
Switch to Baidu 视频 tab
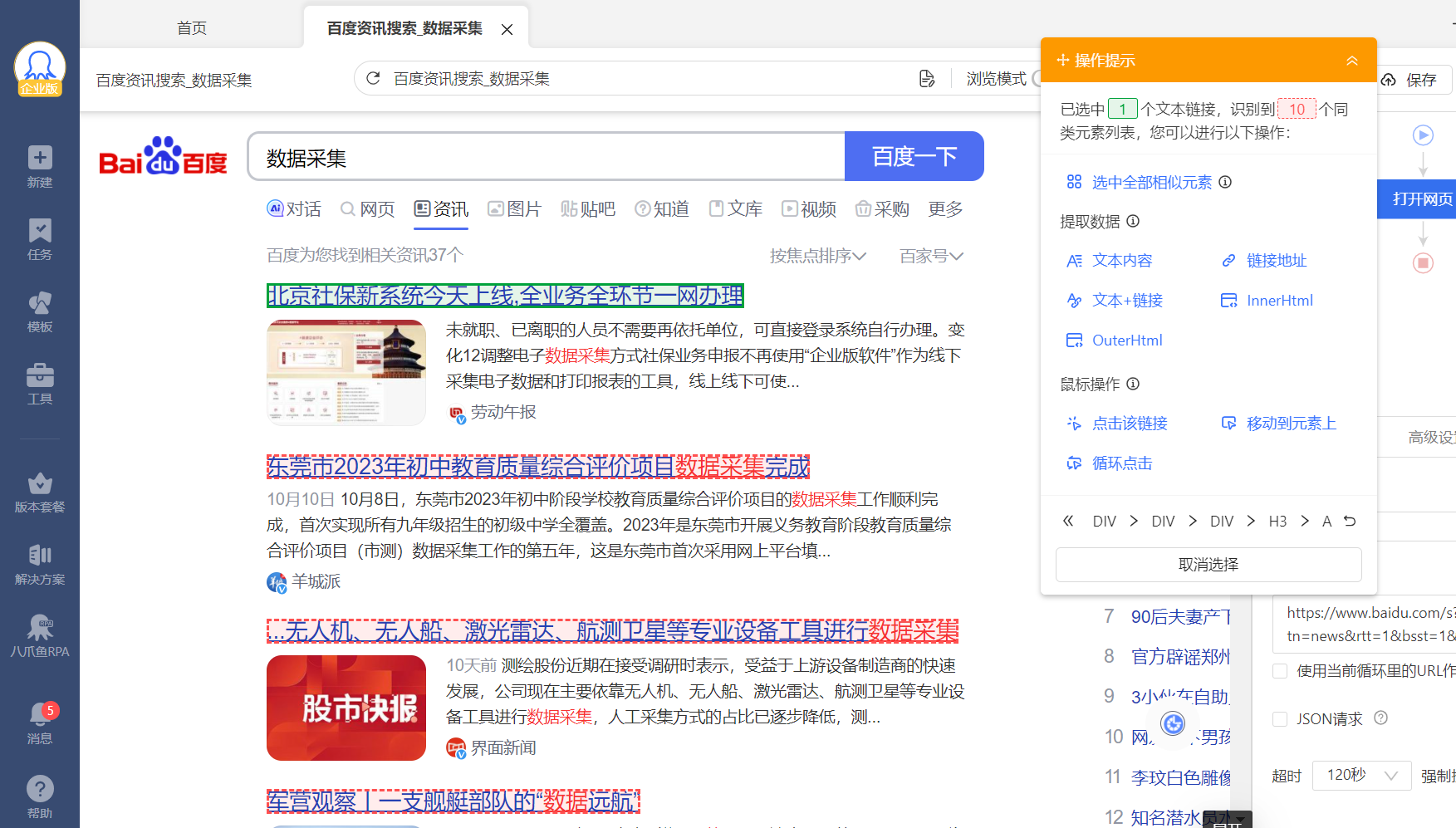tap(809, 208)
